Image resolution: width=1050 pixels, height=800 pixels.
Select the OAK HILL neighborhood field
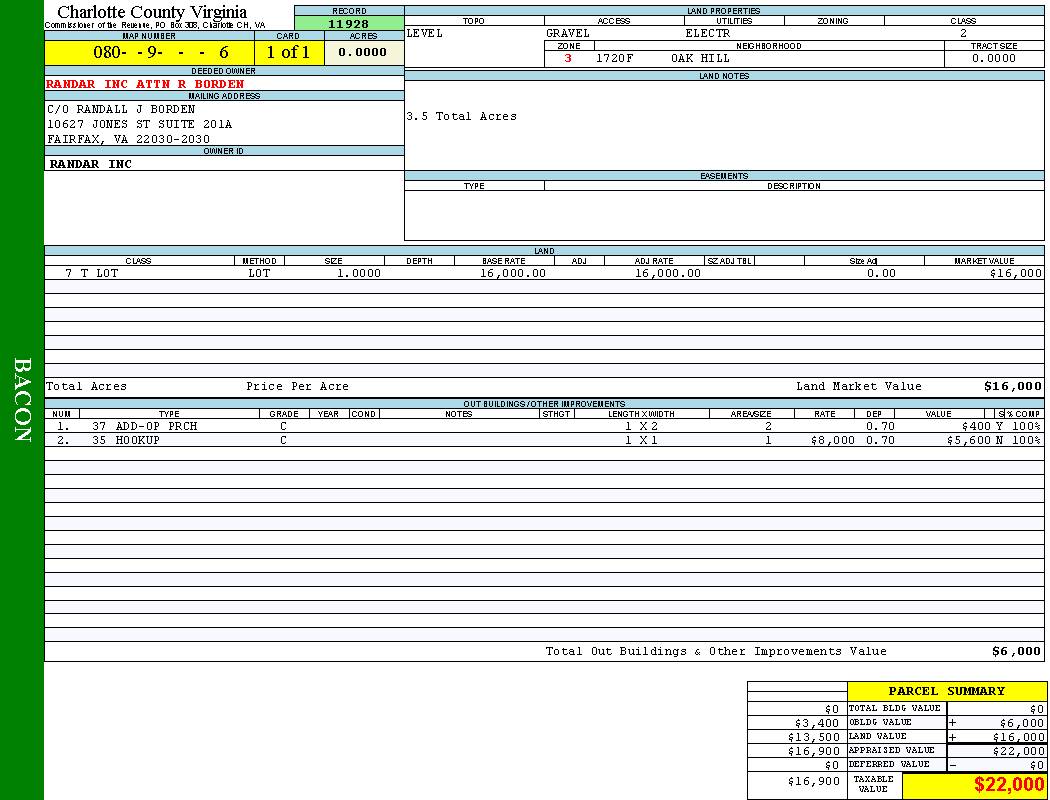pos(700,58)
